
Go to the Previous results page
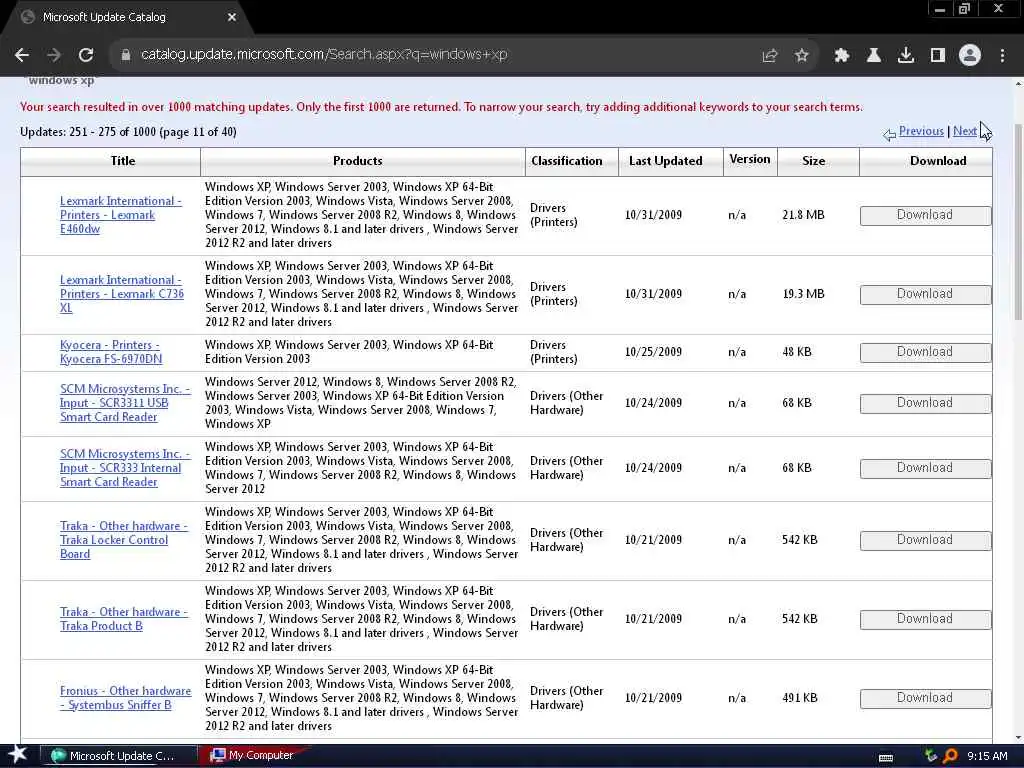pos(921,131)
